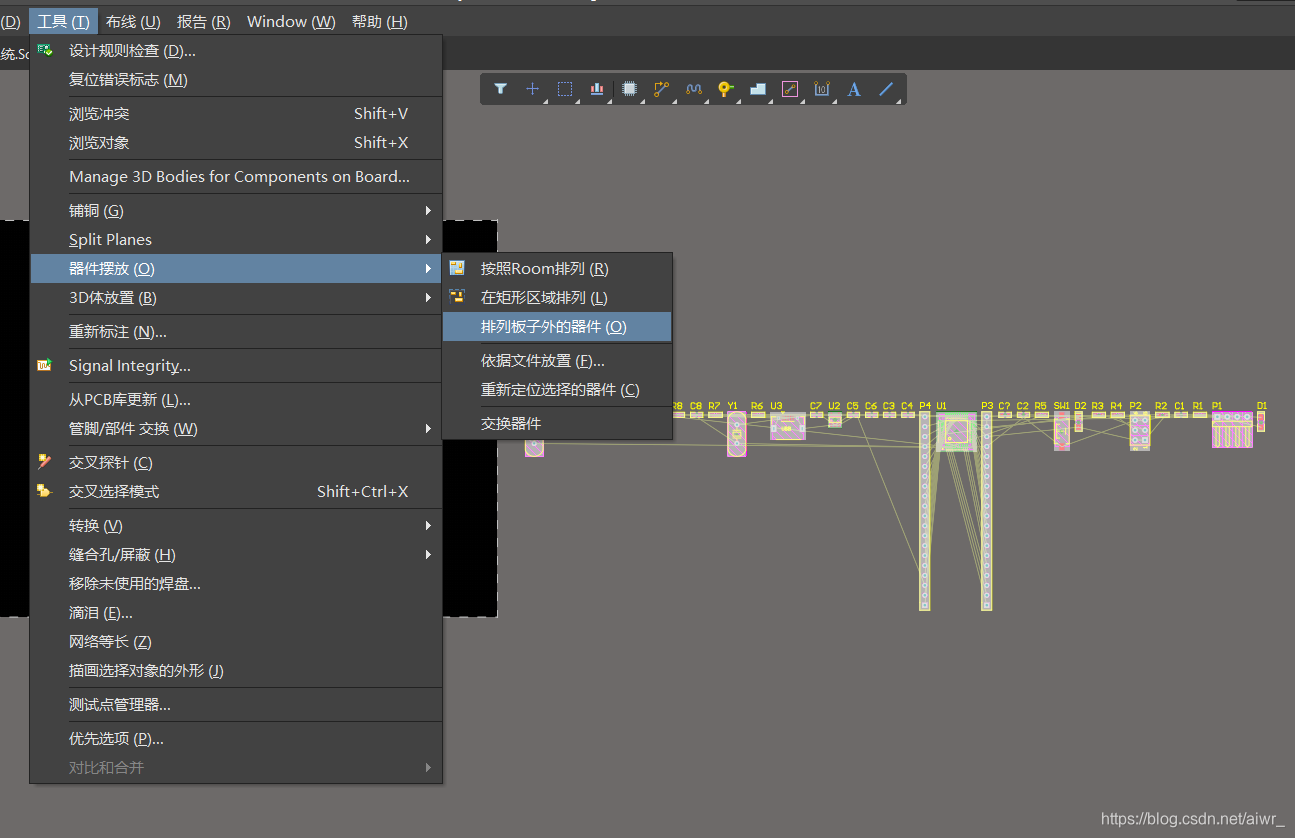The image size is (1295, 838).
Task: Open the 布线 (U) menu
Action: tap(133, 21)
